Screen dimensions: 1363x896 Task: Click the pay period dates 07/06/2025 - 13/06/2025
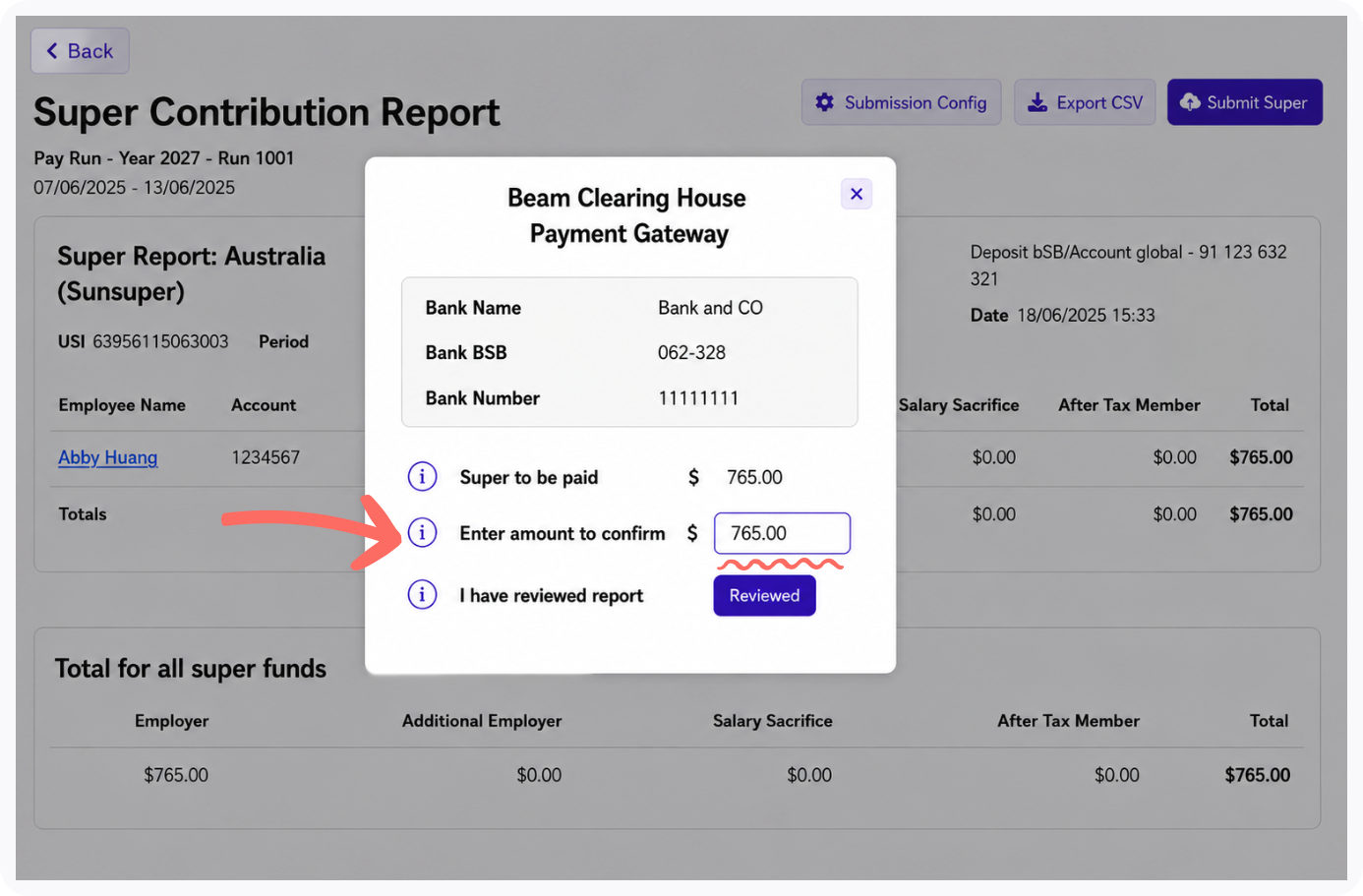point(135,187)
